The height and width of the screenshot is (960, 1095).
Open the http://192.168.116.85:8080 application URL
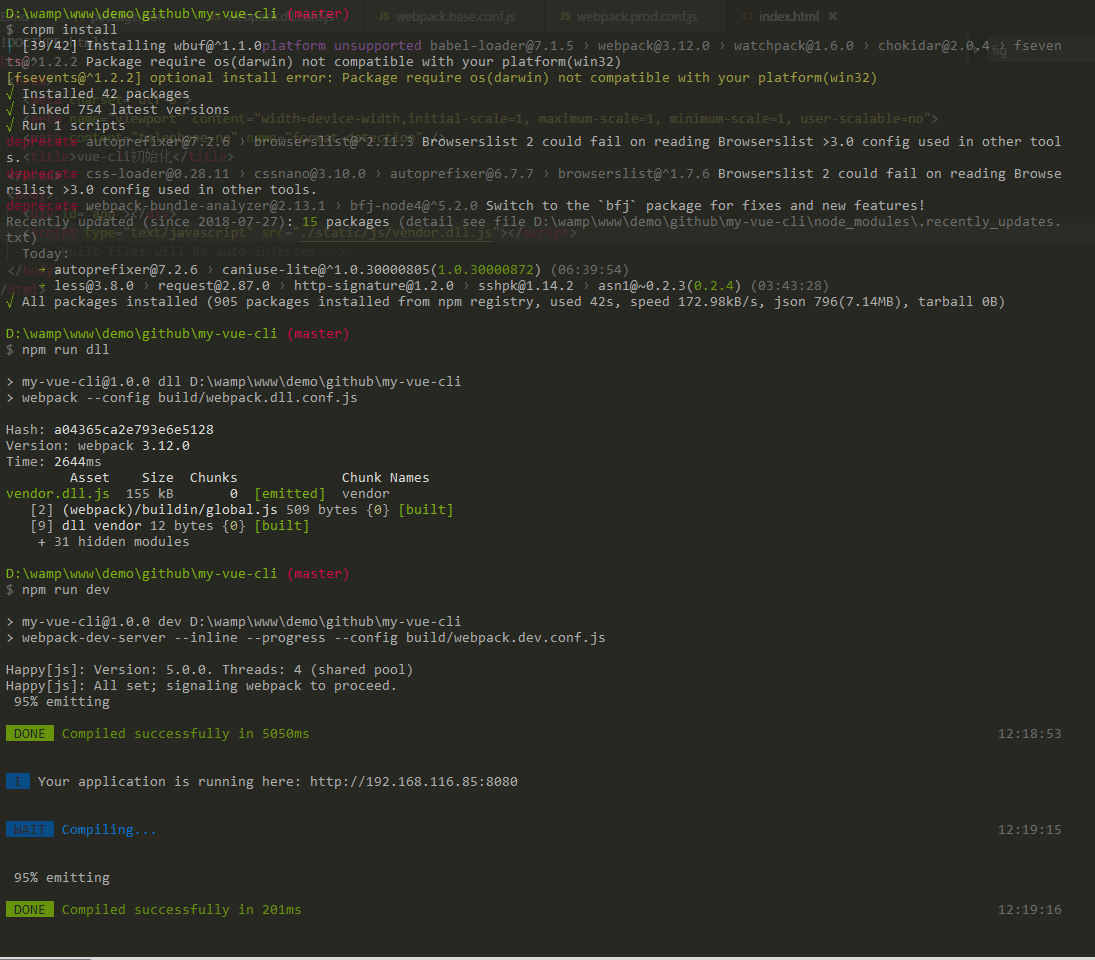point(413,781)
